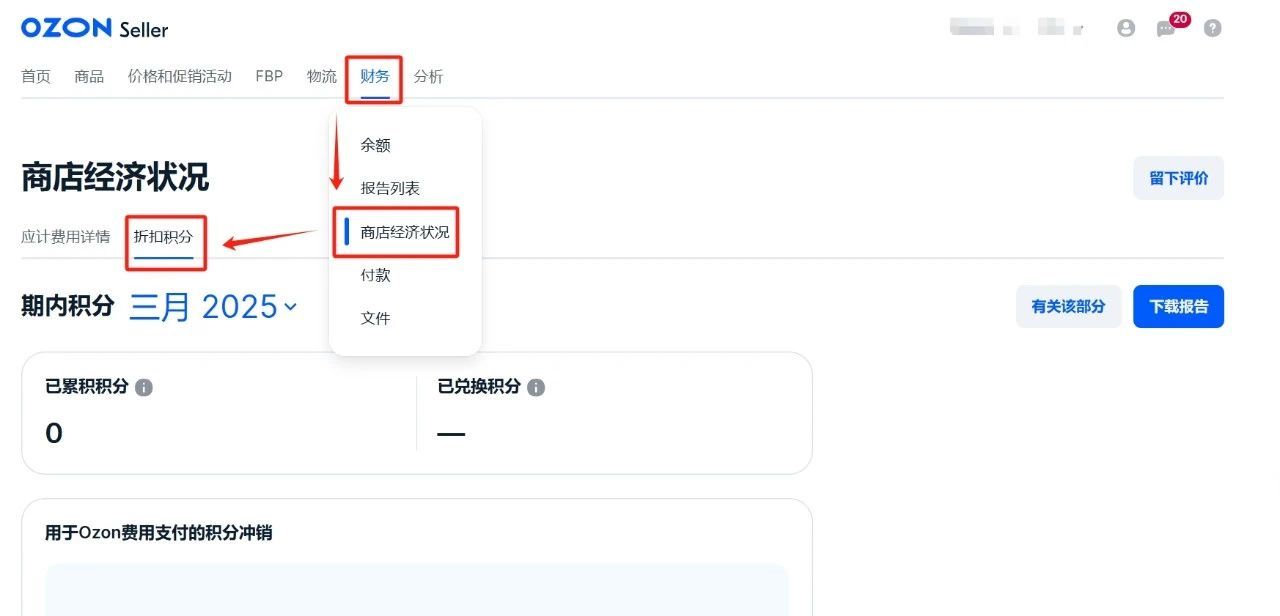Open the help question mark icon
Viewport: 1280px width, 616px height.
pyautogui.click(x=1212, y=29)
